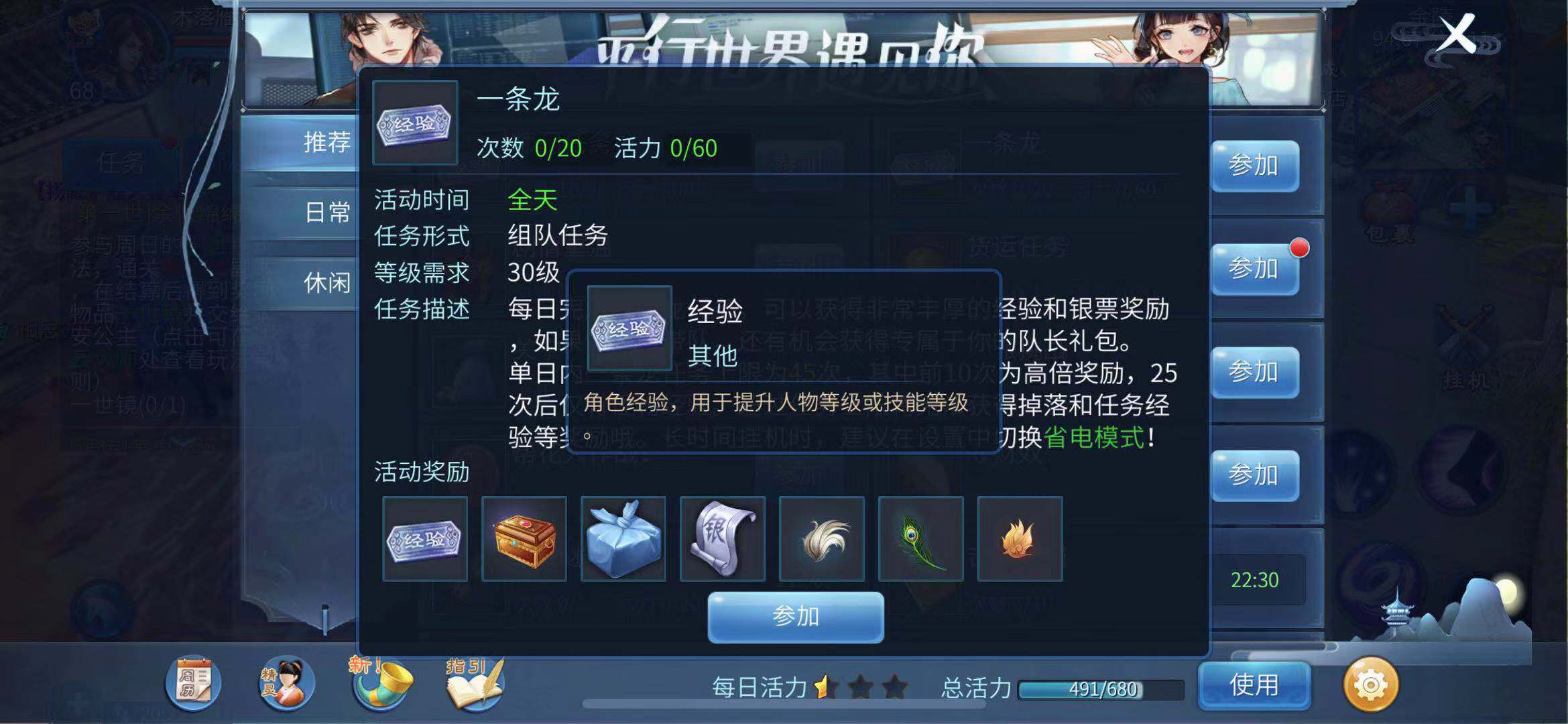
Task: Click the large 参加 button in dialog
Action: (796, 617)
